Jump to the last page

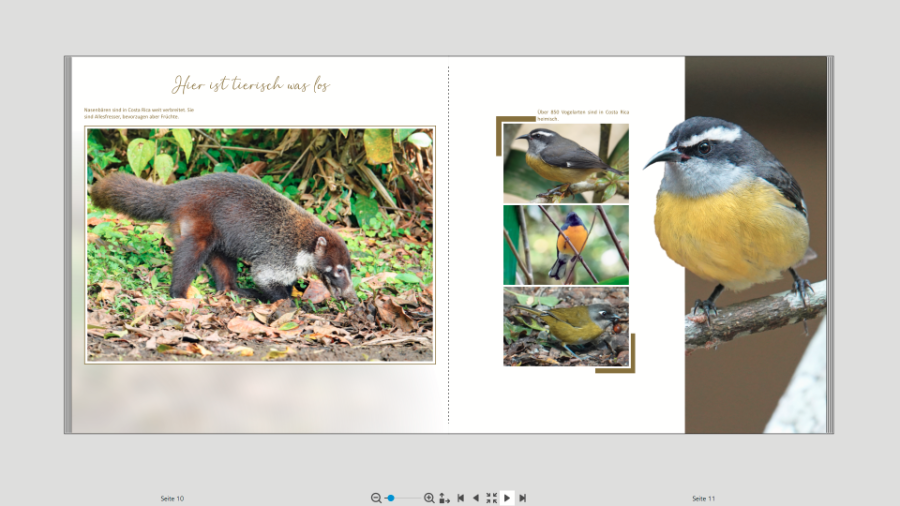coord(522,498)
